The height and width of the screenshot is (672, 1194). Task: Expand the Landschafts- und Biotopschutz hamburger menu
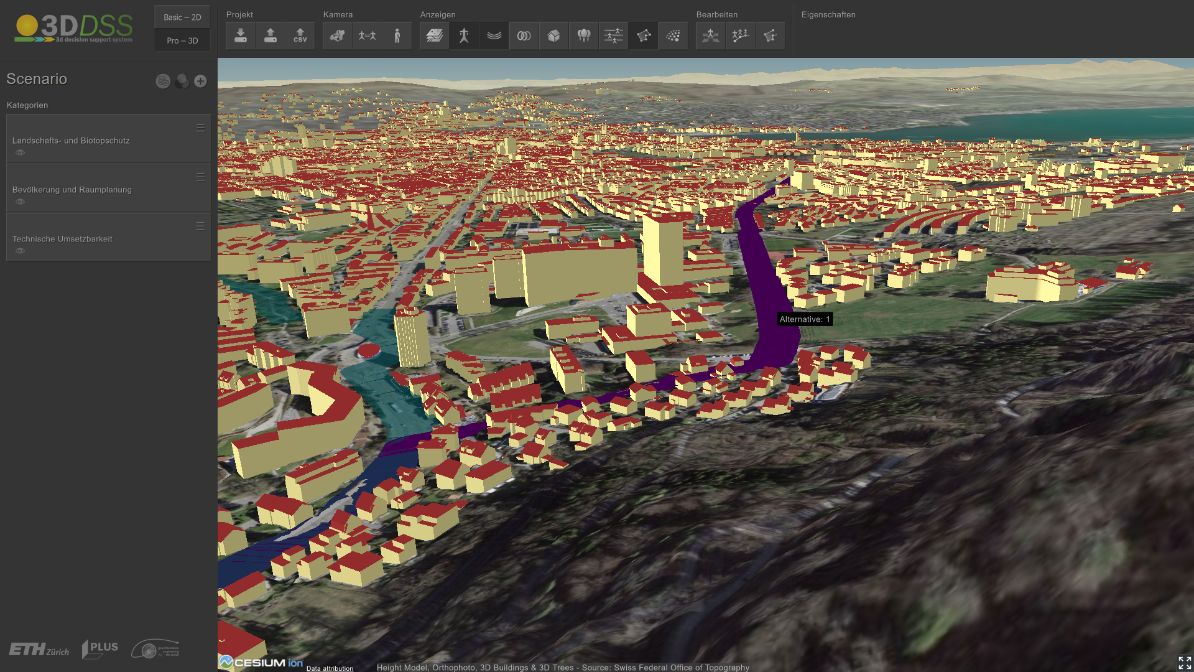coord(201,127)
